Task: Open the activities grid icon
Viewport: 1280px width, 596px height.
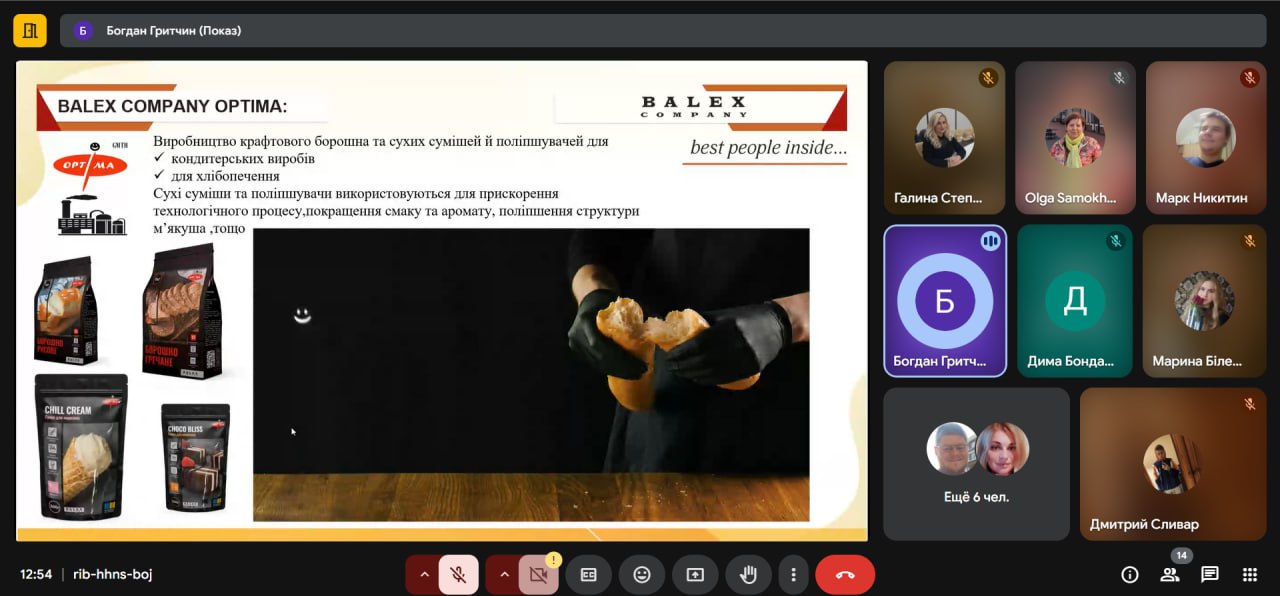Action: (1250, 575)
